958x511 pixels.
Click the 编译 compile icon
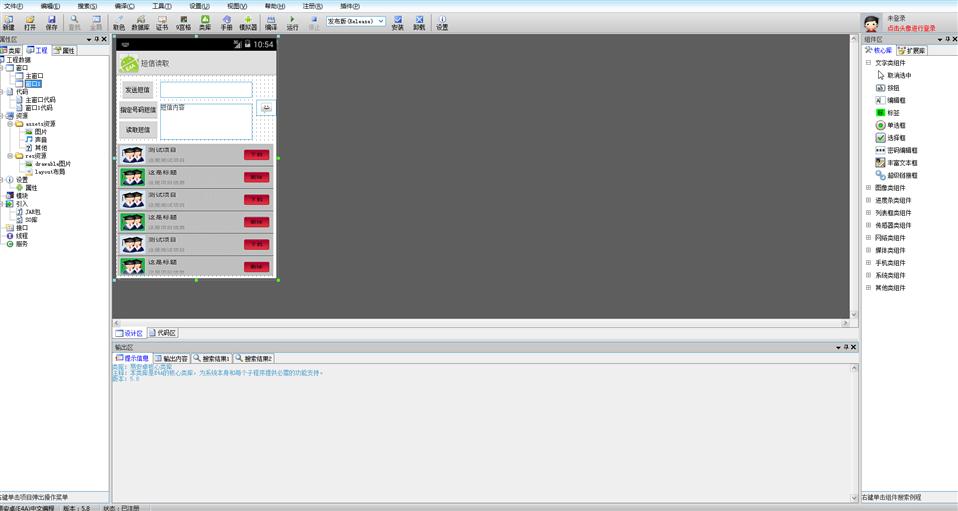271,22
